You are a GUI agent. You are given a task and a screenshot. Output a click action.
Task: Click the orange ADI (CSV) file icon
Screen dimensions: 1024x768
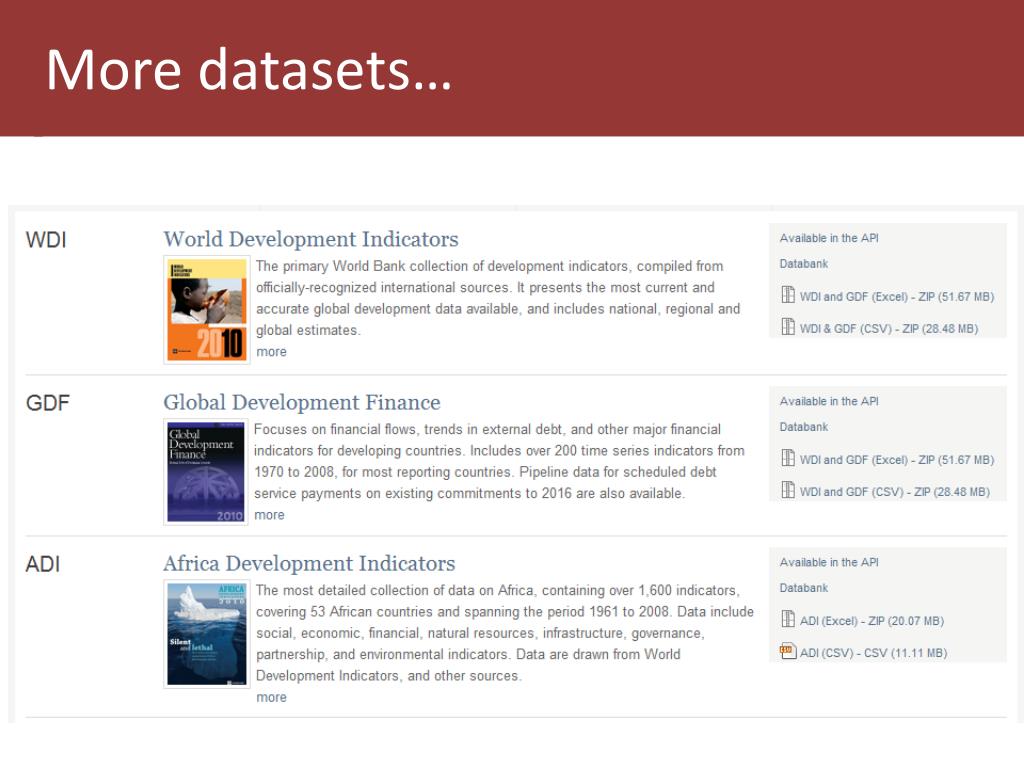click(788, 651)
